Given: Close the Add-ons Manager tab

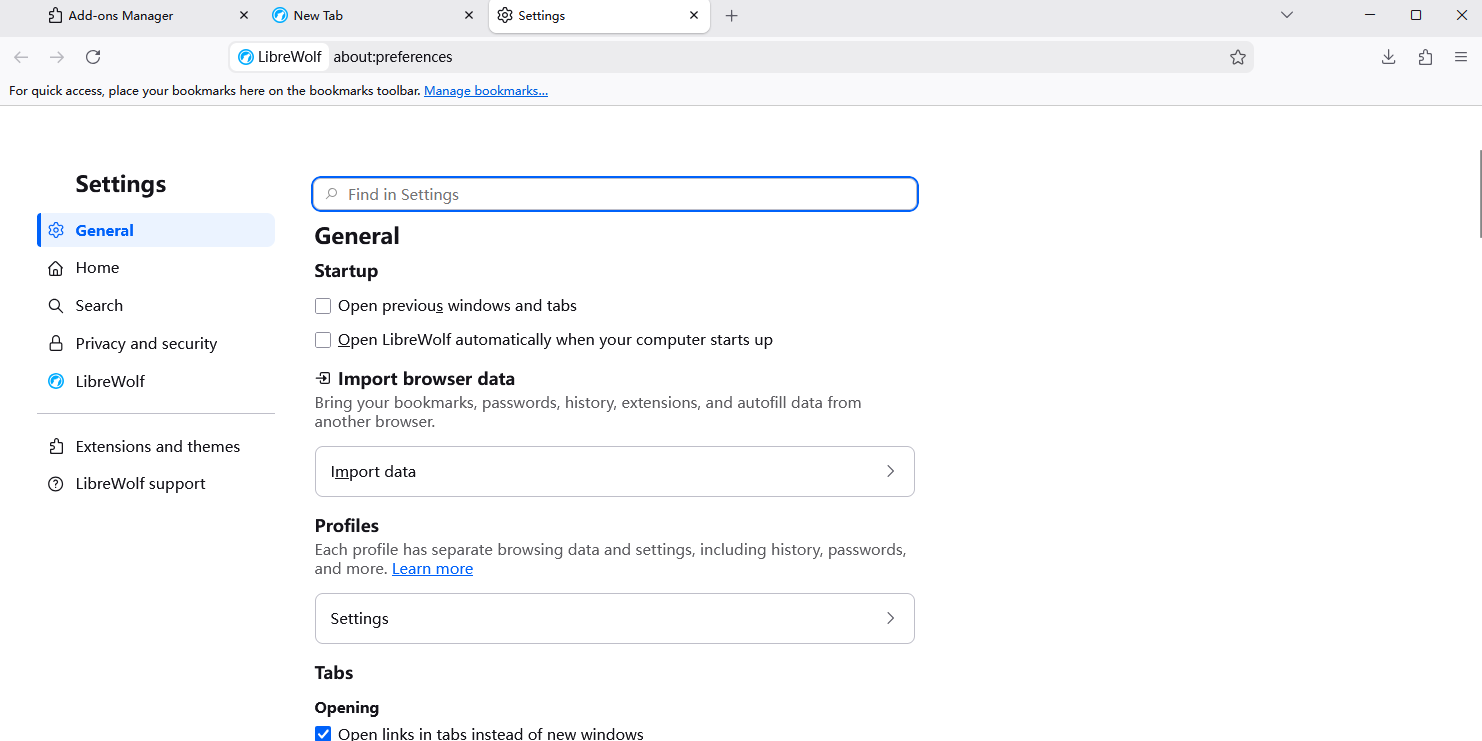Looking at the screenshot, I should pyautogui.click(x=244, y=16).
